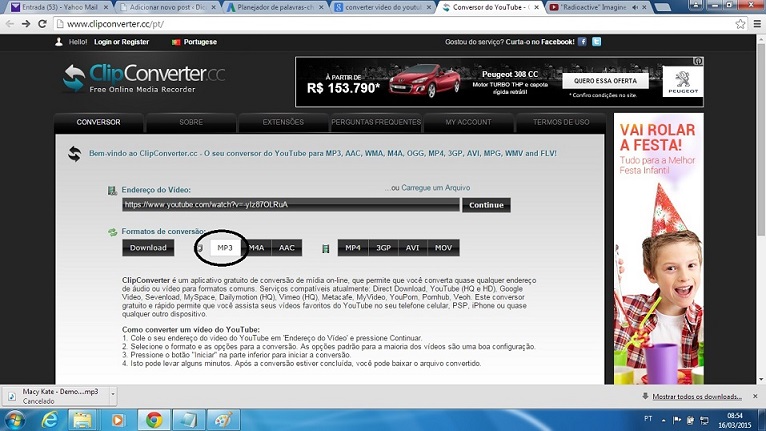Screen dimensions: 766x431
Task: Choose the Download option button
Action: pos(148,248)
